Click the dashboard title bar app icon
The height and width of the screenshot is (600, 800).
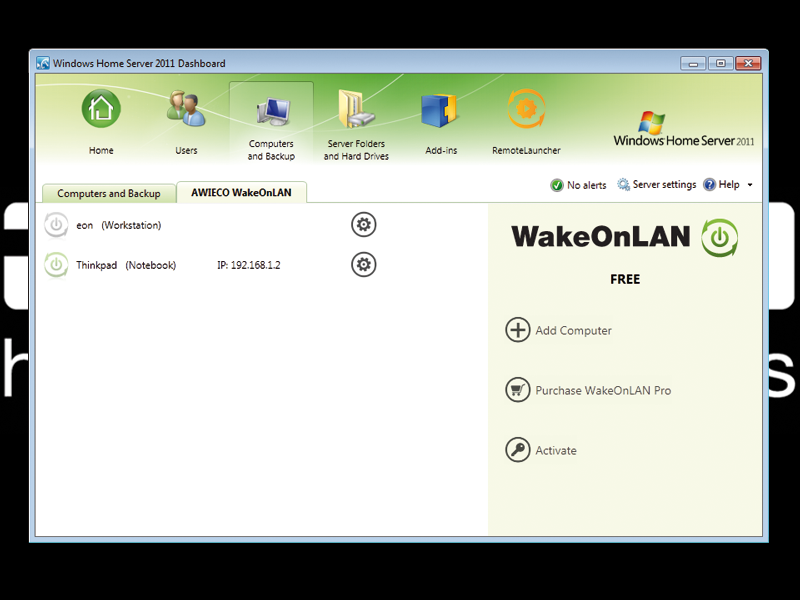tap(43, 63)
